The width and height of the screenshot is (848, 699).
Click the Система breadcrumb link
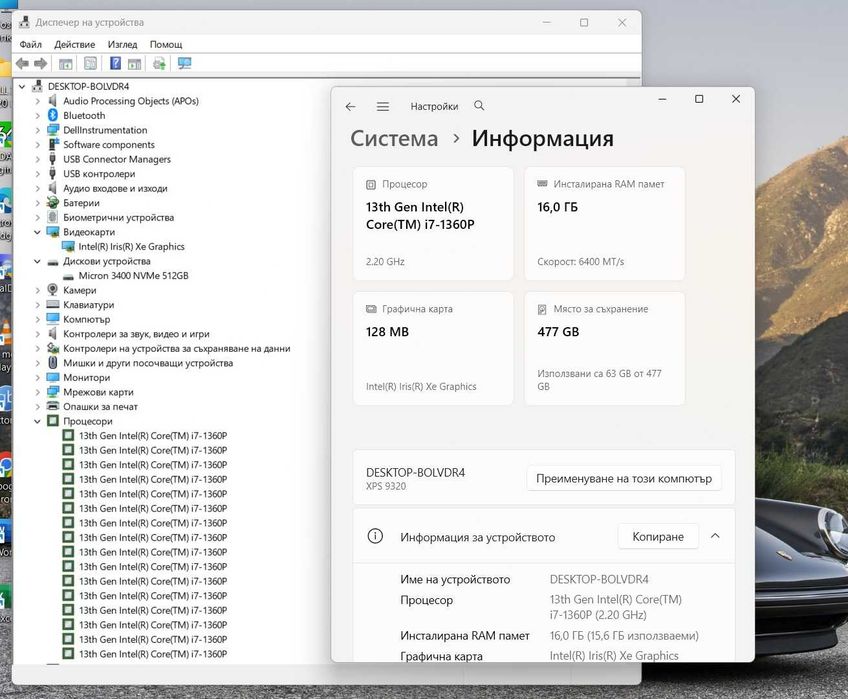tap(394, 139)
